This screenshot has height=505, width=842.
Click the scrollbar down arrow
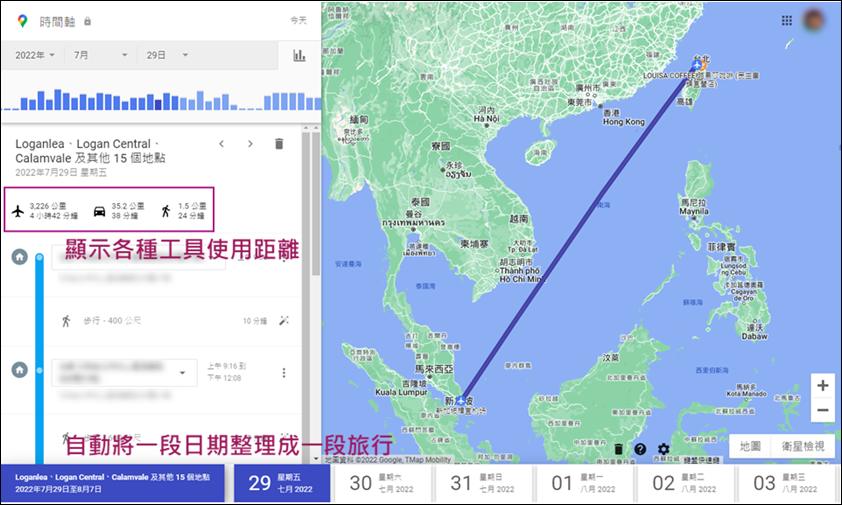click(x=316, y=459)
